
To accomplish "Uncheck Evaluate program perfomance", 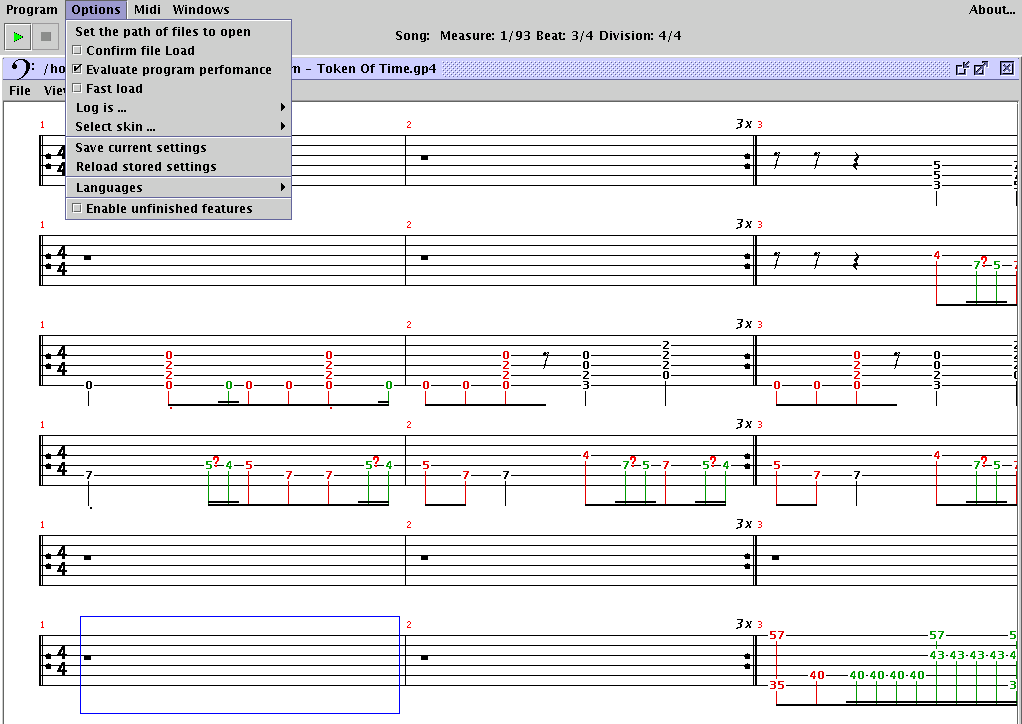I will point(77,70).
